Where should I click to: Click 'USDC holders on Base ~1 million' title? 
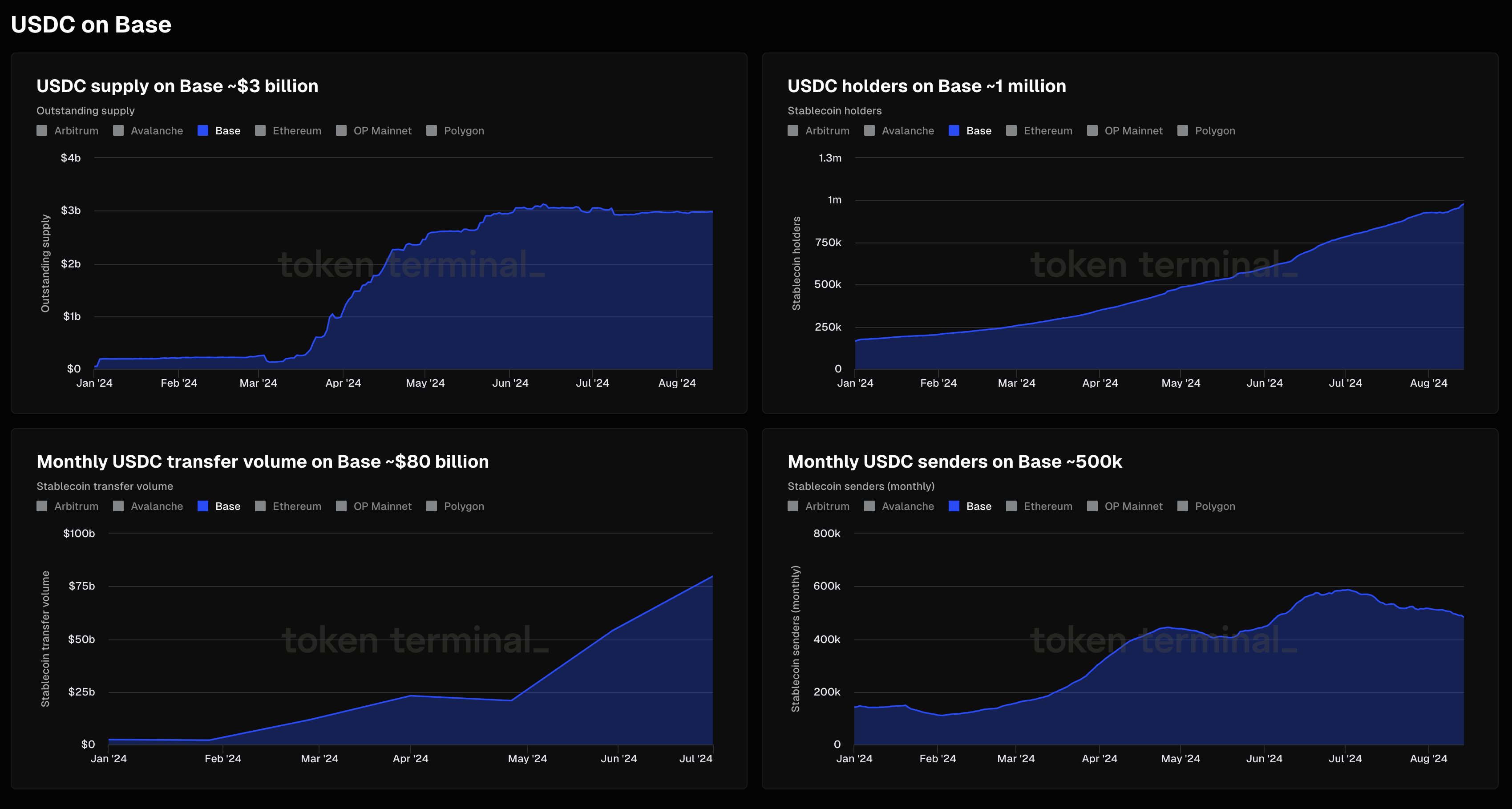click(x=927, y=86)
